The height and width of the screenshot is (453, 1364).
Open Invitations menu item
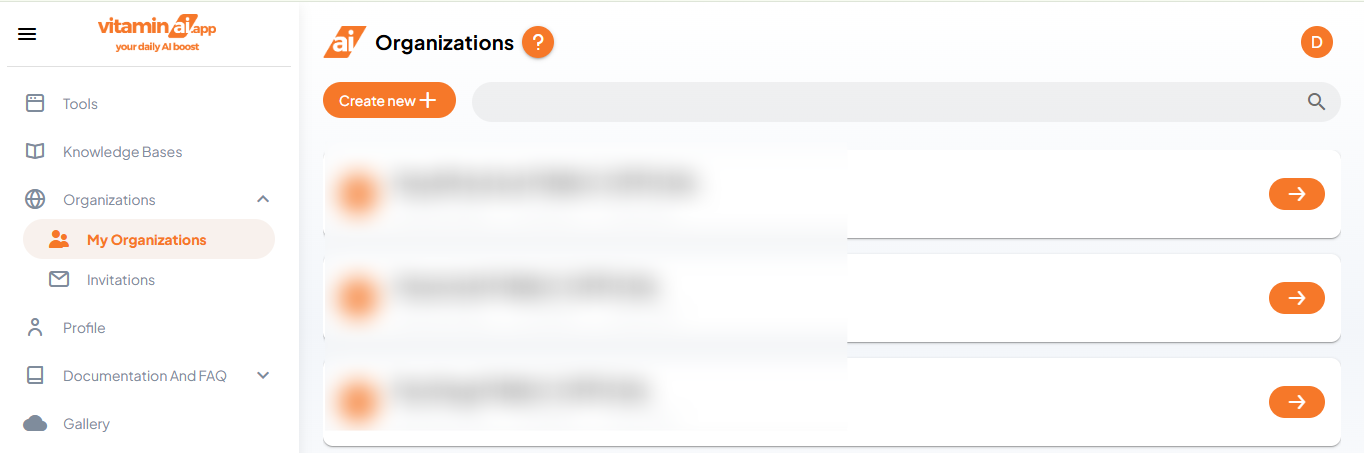121,280
